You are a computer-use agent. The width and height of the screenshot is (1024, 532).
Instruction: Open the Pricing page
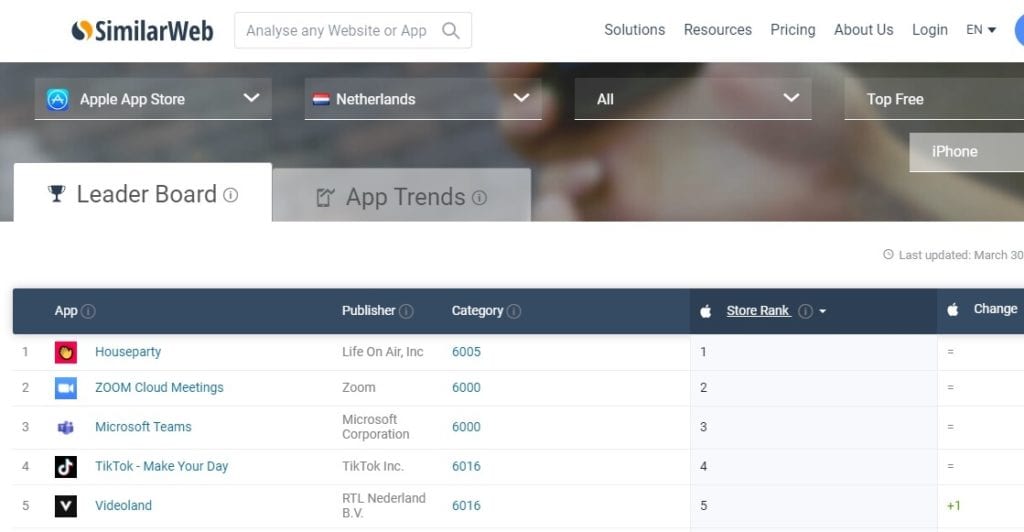(793, 30)
